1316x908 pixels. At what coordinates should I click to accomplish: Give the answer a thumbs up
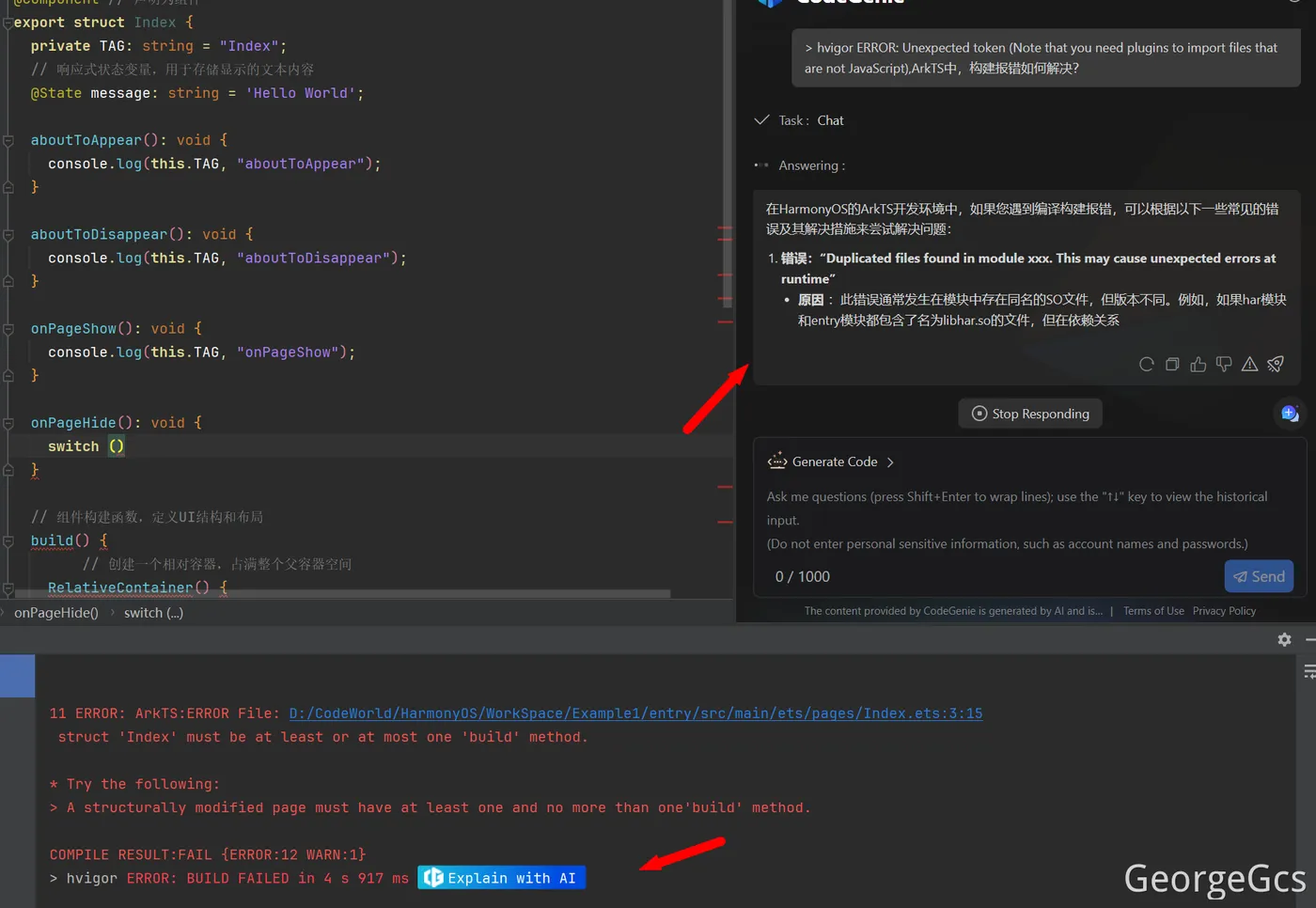1198,364
